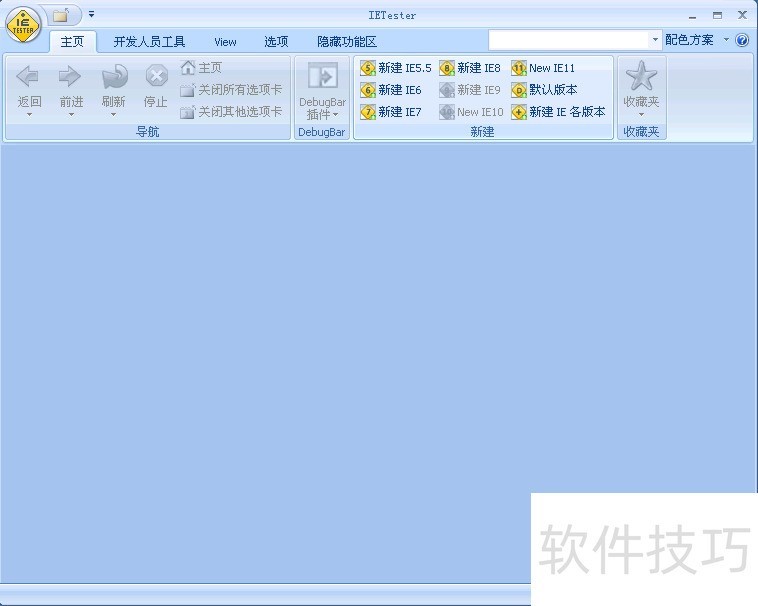Screen dimensions: 758x606
Task: Open the color scheme (配色方案) dropdown
Action: pyautogui.click(x=696, y=41)
